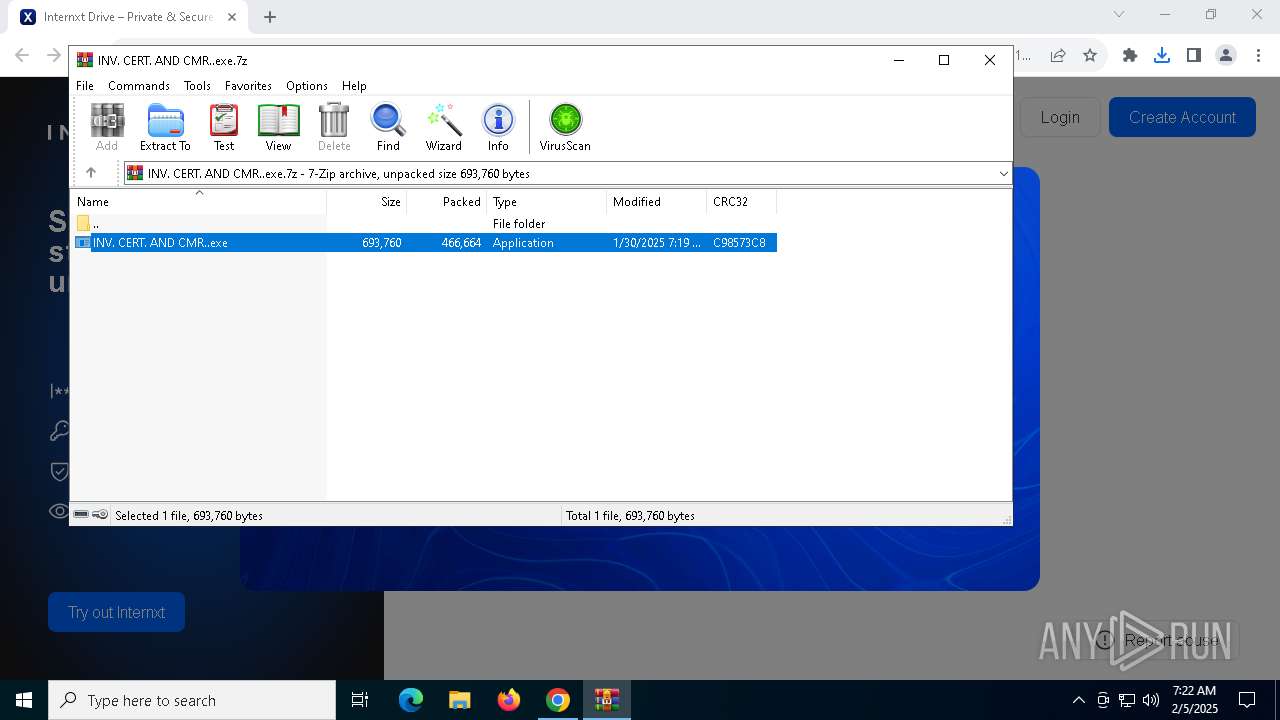This screenshot has height=720, width=1280.
Task: Open the Find tool in WinRAR
Action: point(388,127)
